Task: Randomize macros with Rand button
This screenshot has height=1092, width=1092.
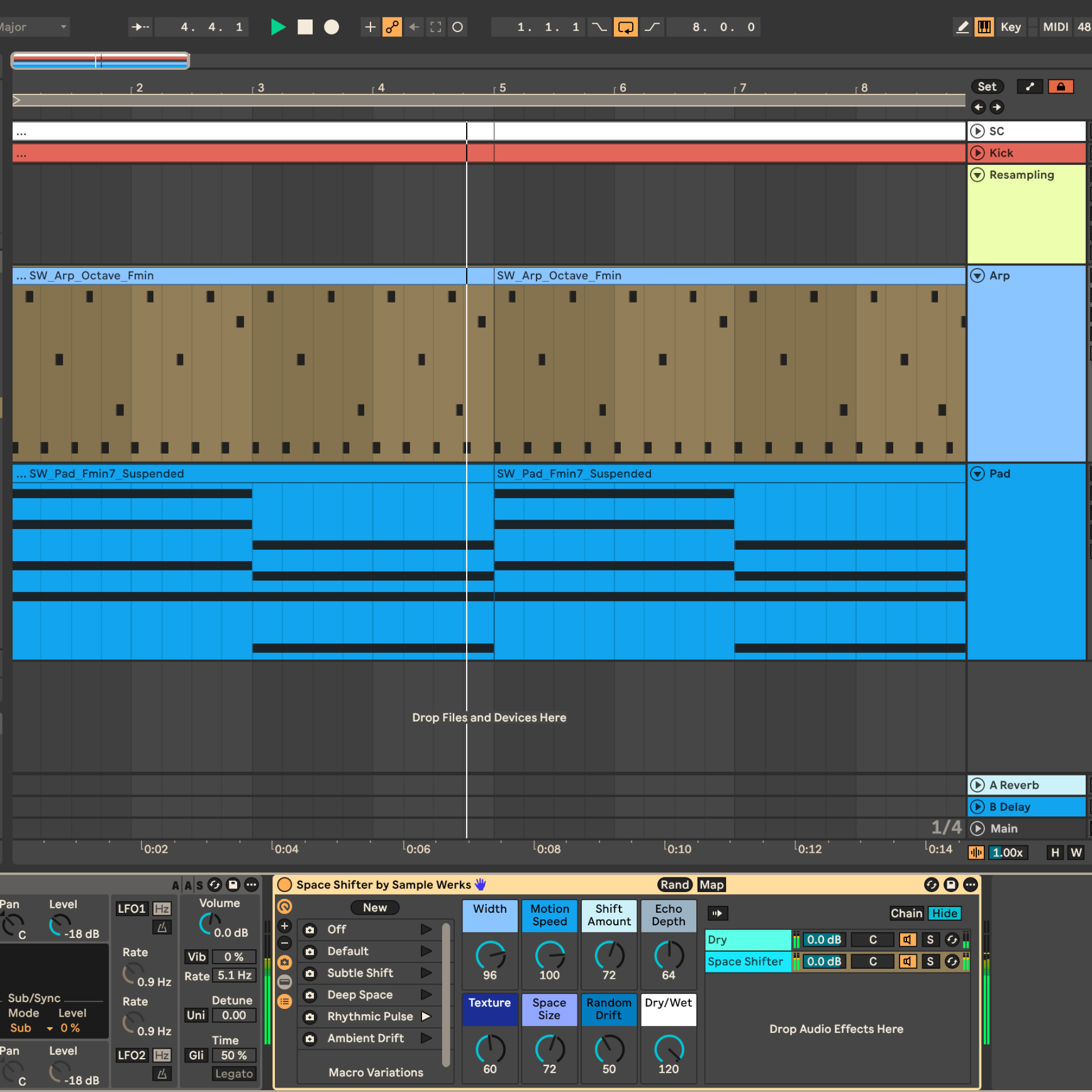Action: coord(674,884)
